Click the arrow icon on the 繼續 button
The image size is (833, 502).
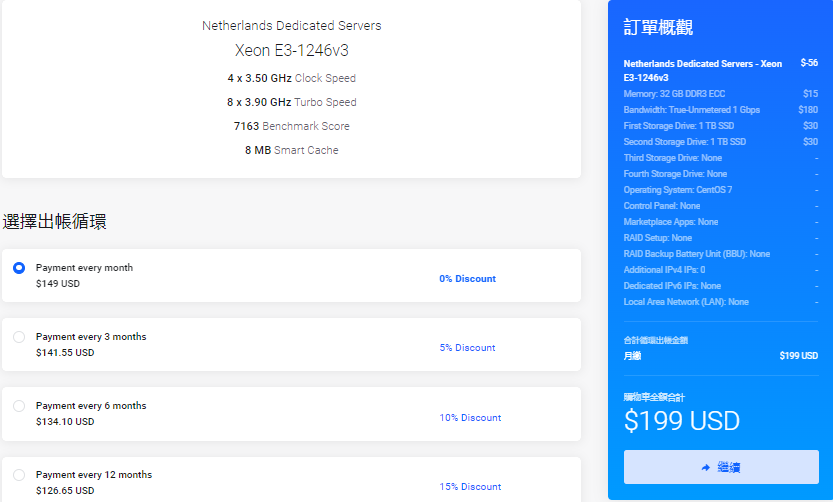coord(705,467)
